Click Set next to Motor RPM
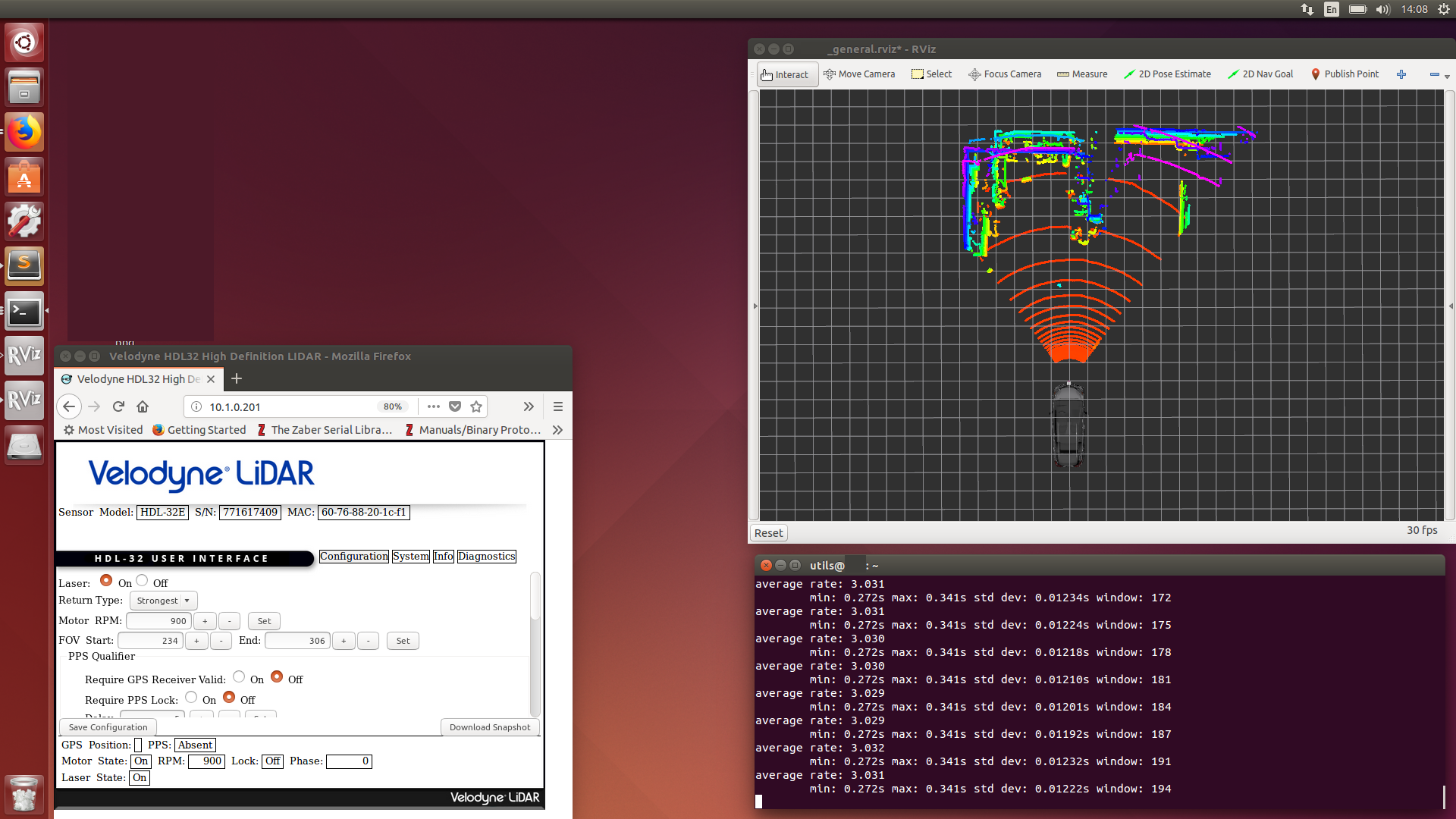The height and width of the screenshot is (819, 1456). coord(264,621)
